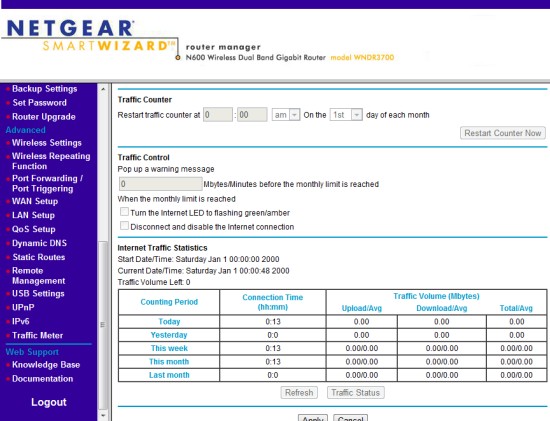Click the Download/Avg column header
Viewport: 550px width, 421px height.
click(x=442, y=308)
